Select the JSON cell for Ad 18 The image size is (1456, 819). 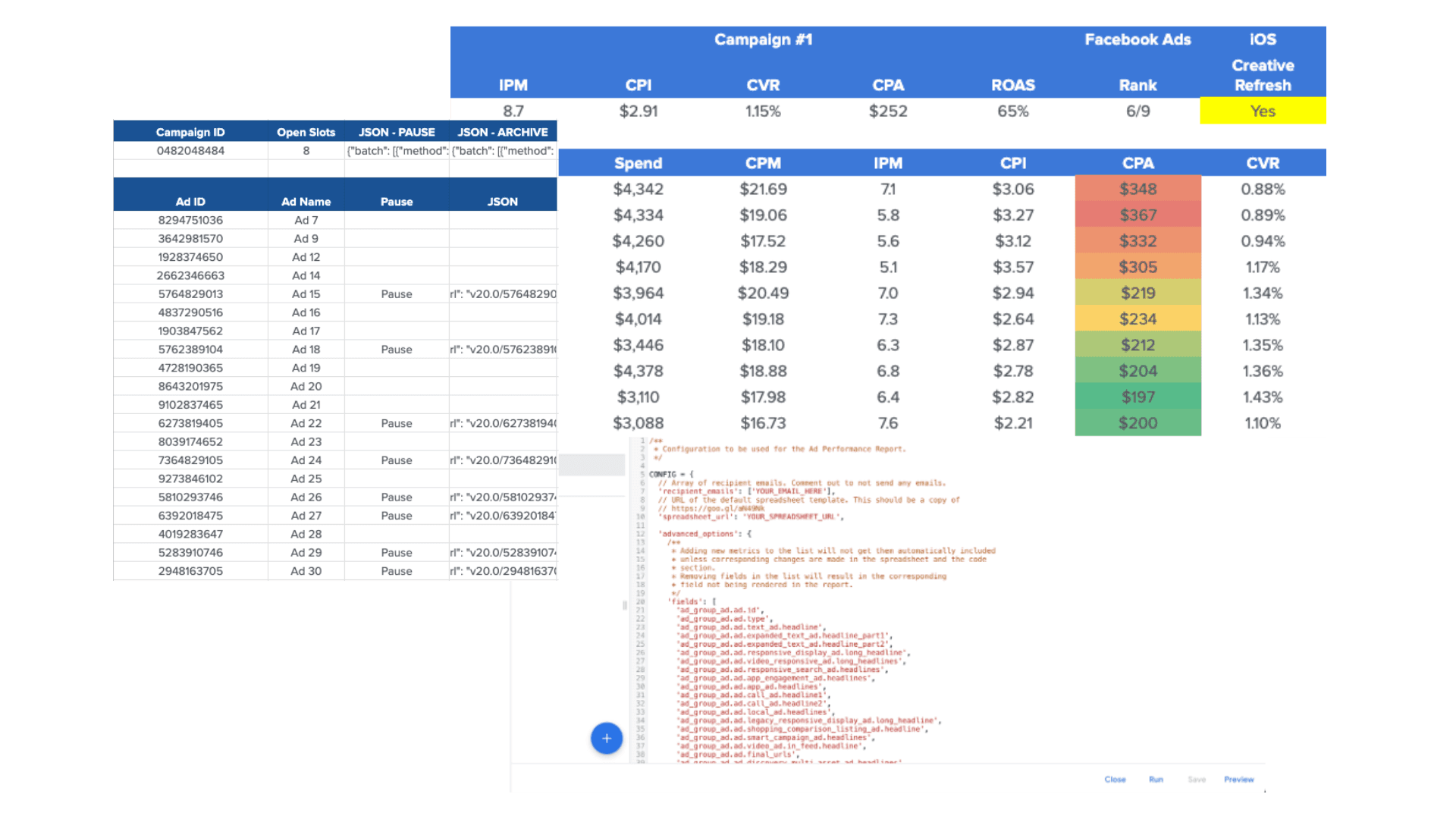503,350
